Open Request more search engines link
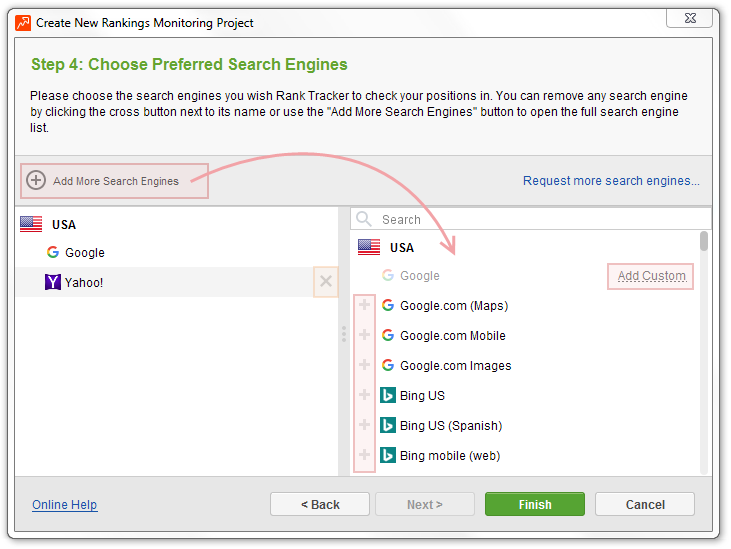Viewport: 731px width, 549px height. coord(611,180)
